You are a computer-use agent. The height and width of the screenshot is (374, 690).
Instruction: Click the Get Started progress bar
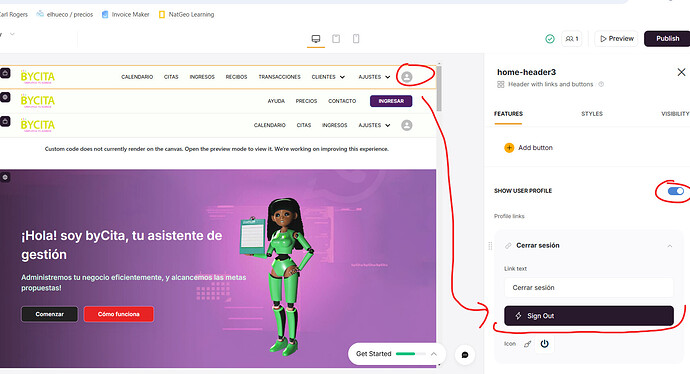[x=410, y=354]
